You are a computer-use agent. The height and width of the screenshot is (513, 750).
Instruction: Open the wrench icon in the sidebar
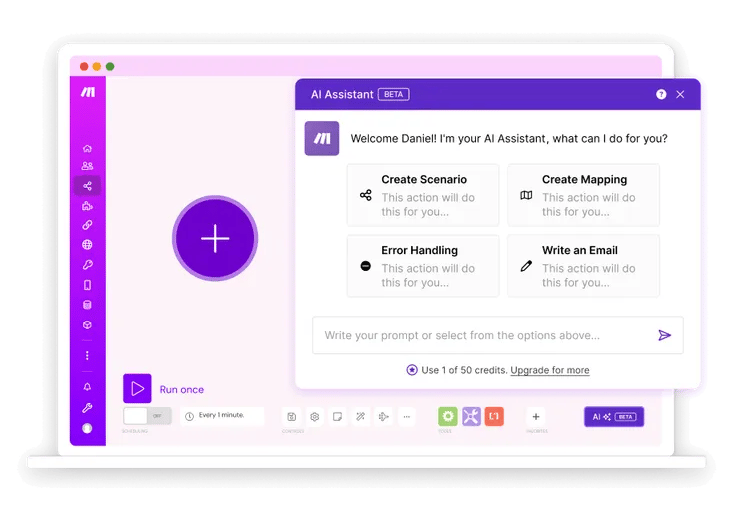[87, 407]
